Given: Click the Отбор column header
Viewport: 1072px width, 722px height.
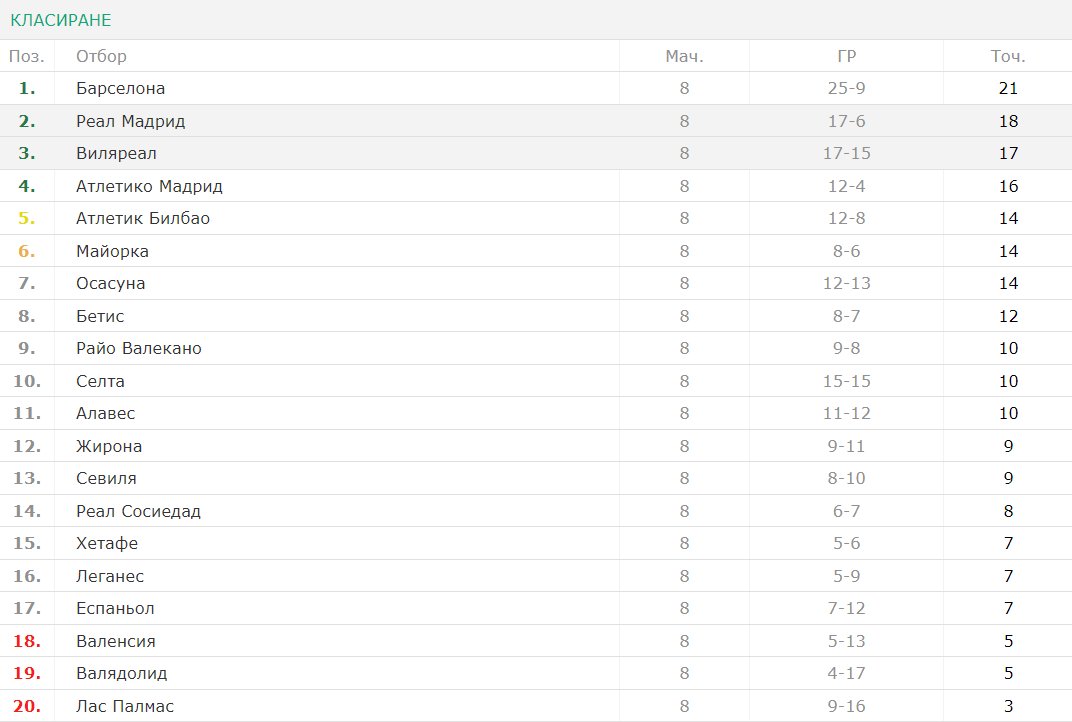Looking at the screenshot, I should [x=101, y=56].
